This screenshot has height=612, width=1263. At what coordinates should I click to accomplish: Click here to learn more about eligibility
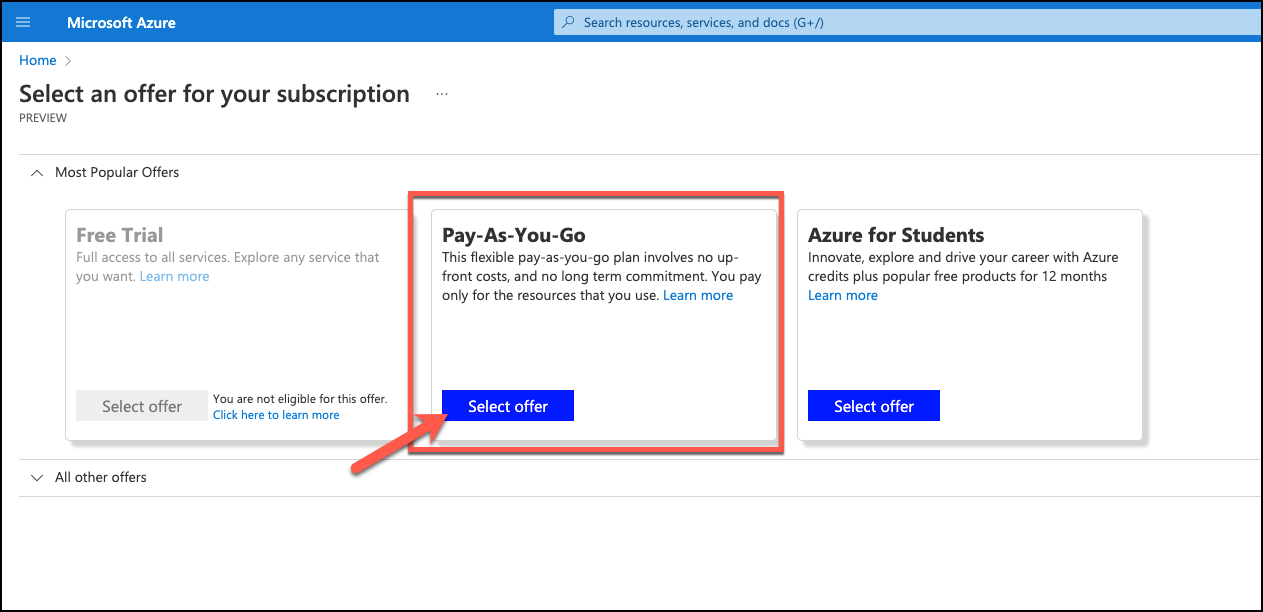point(276,415)
